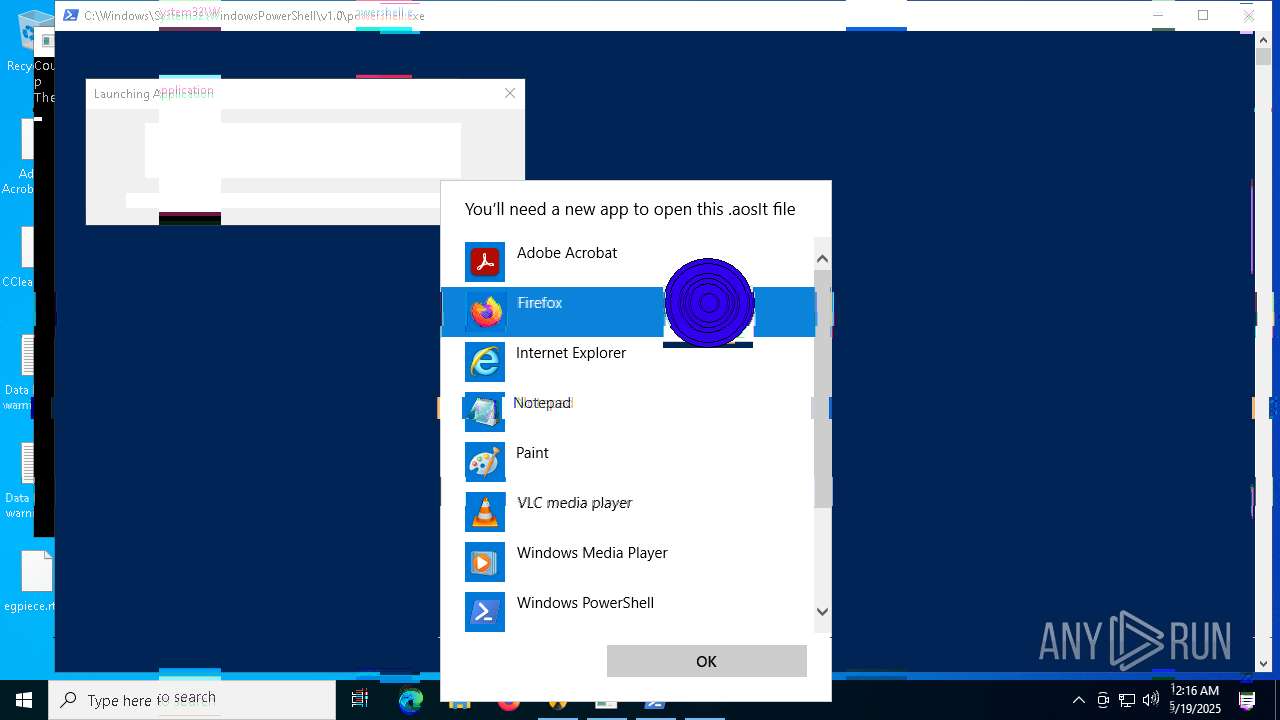Choose the Firefox icon in the list
This screenshot has width=1280, height=720.
point(485,312)
